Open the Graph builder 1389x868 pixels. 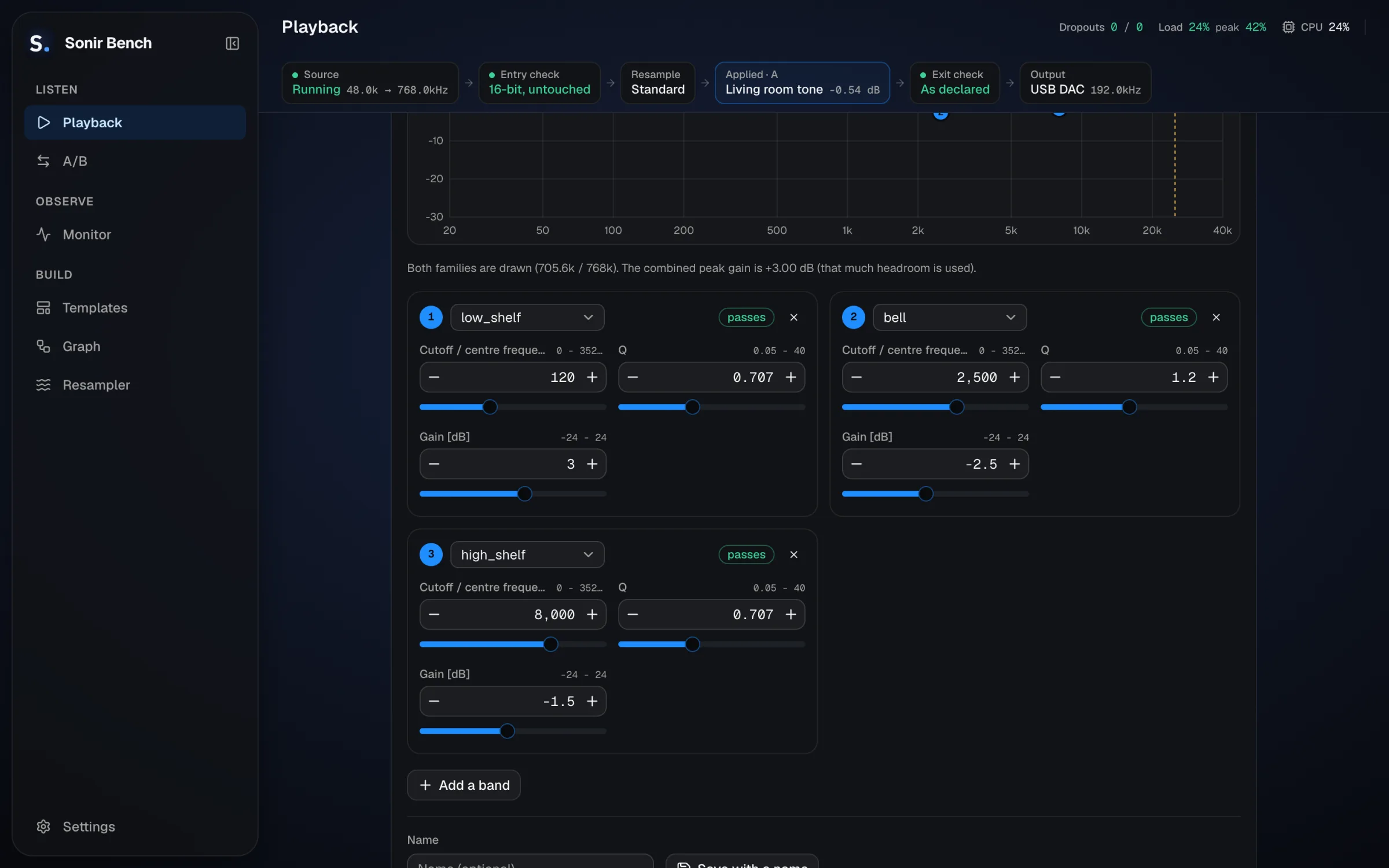135,346
